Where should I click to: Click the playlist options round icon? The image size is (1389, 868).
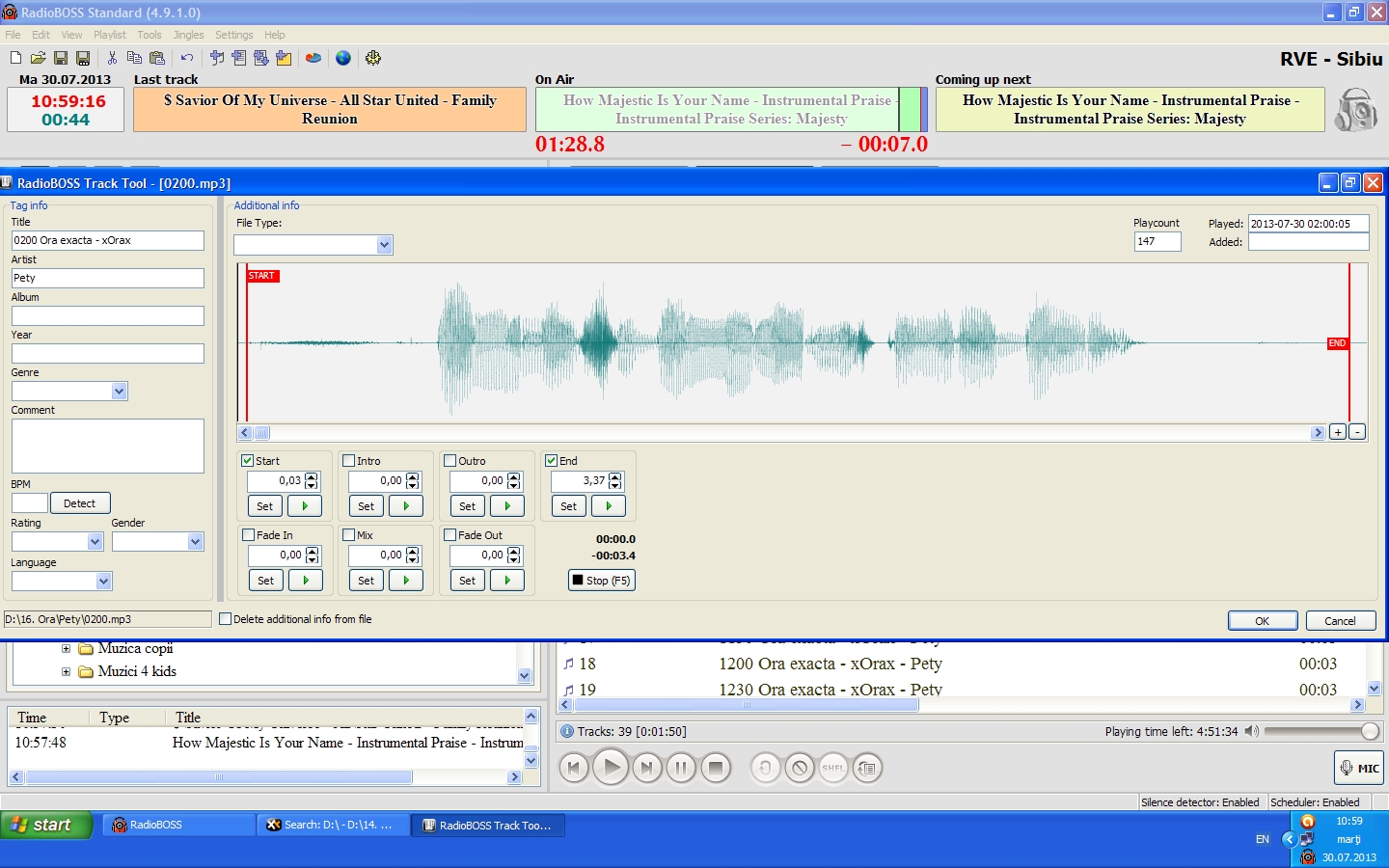pyautogui.click(x=867, y=768)
